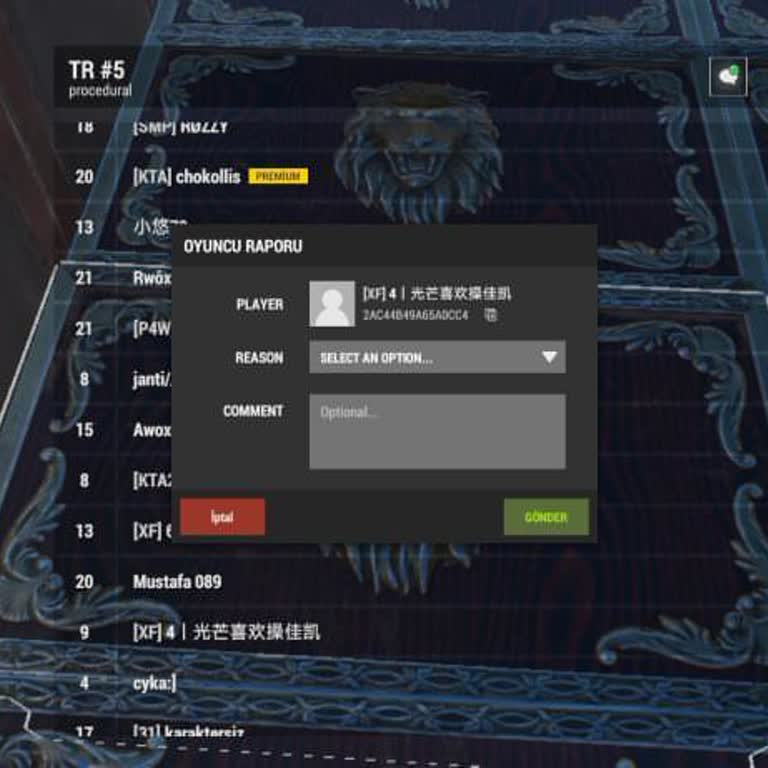This screenshot has height=768, width=768.
Task: Select player [KTA] chokollis in list
Action: pos(186,176)
